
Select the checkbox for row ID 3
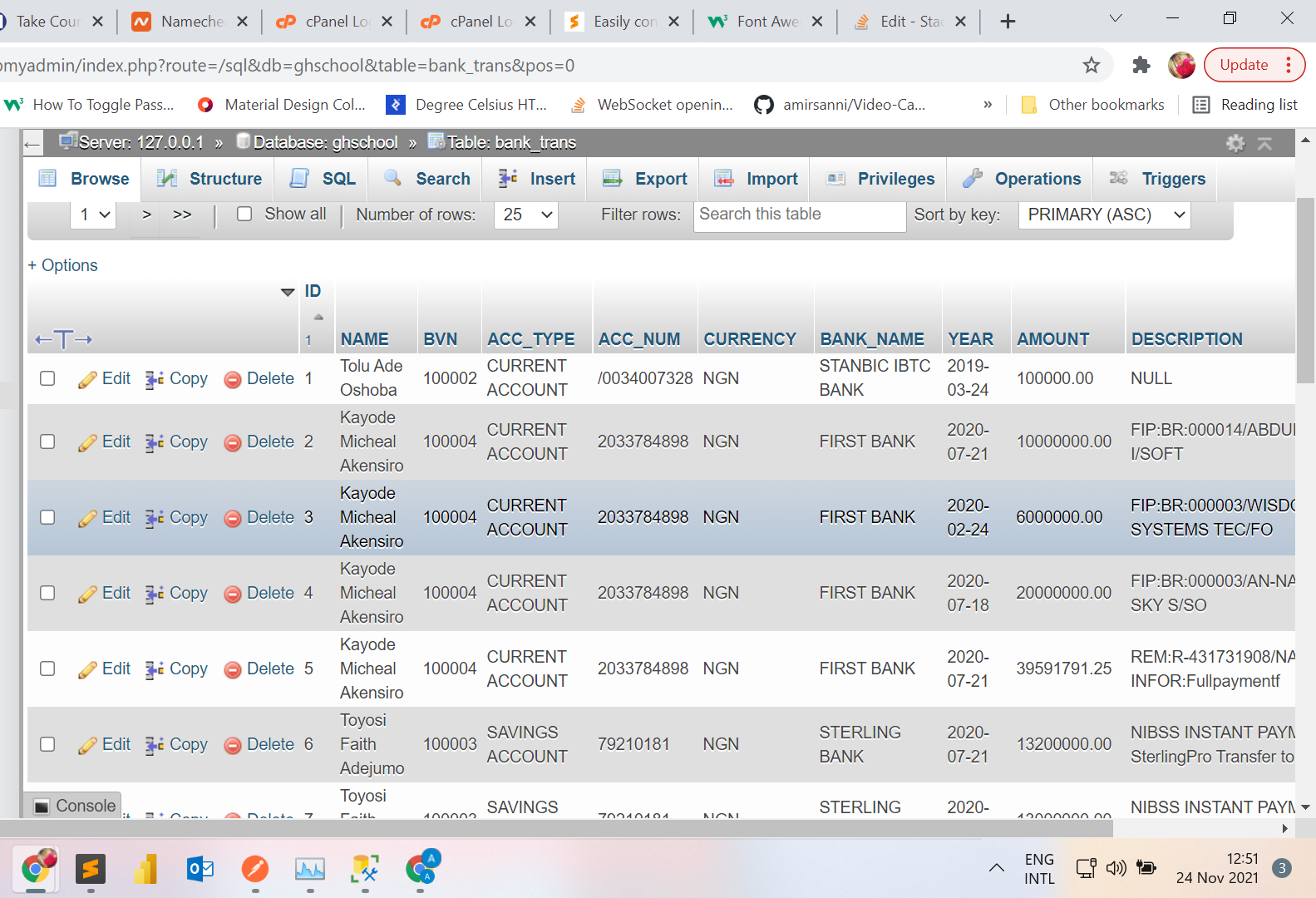click(47, 517)
